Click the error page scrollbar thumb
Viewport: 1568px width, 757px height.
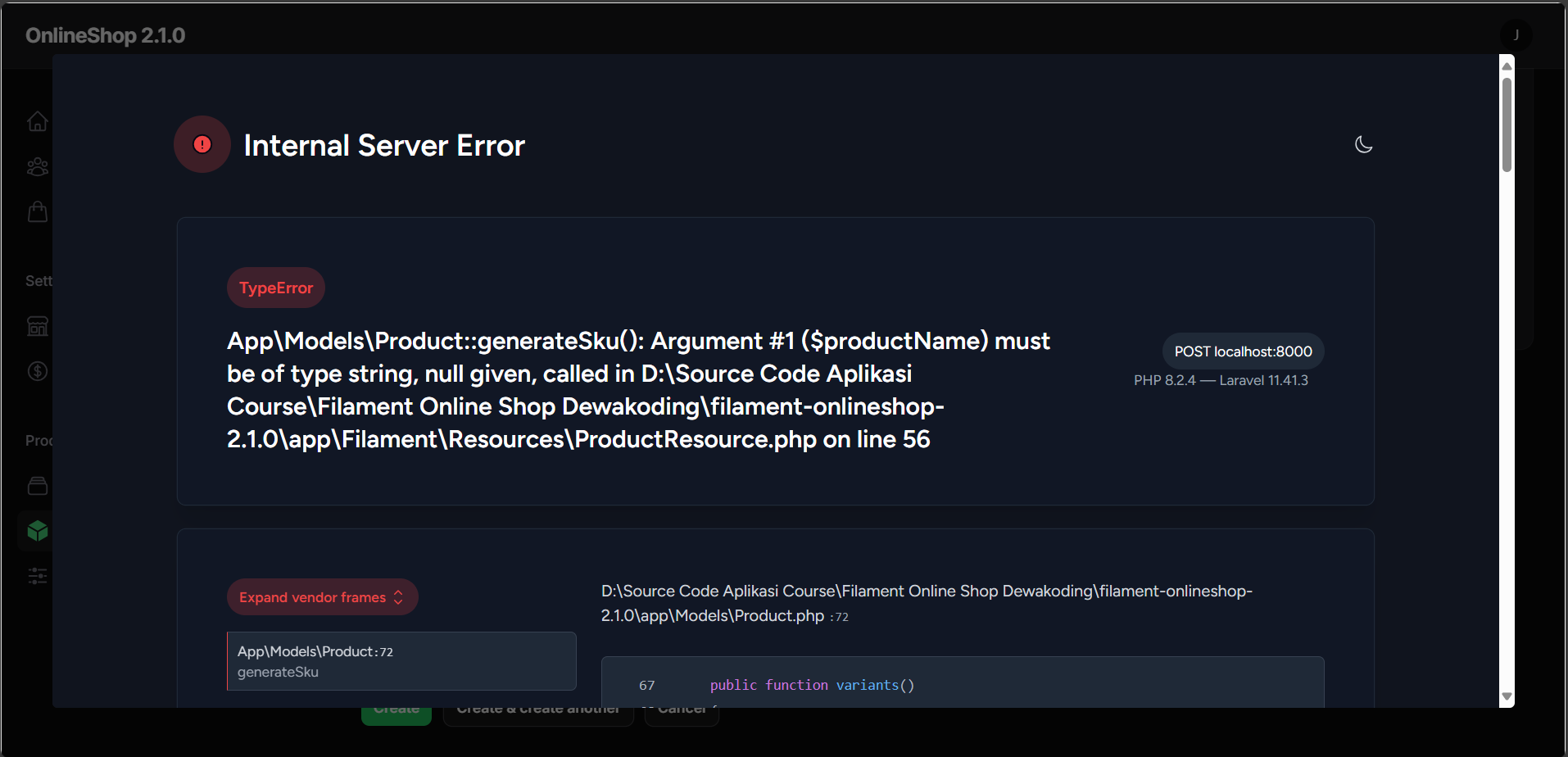[1507, 125]
